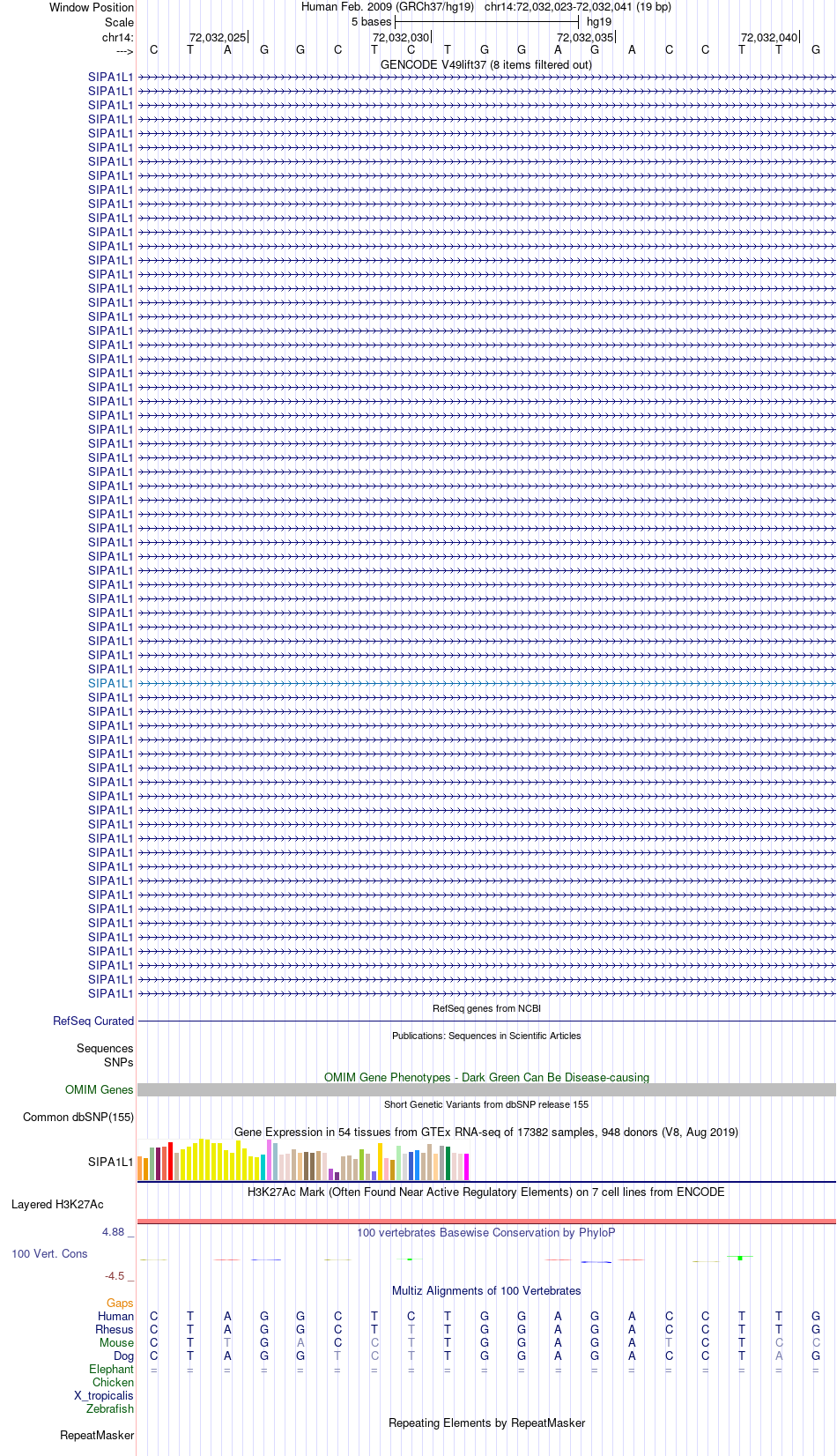Click the ---> strand direction arrow label

point(124,51)
